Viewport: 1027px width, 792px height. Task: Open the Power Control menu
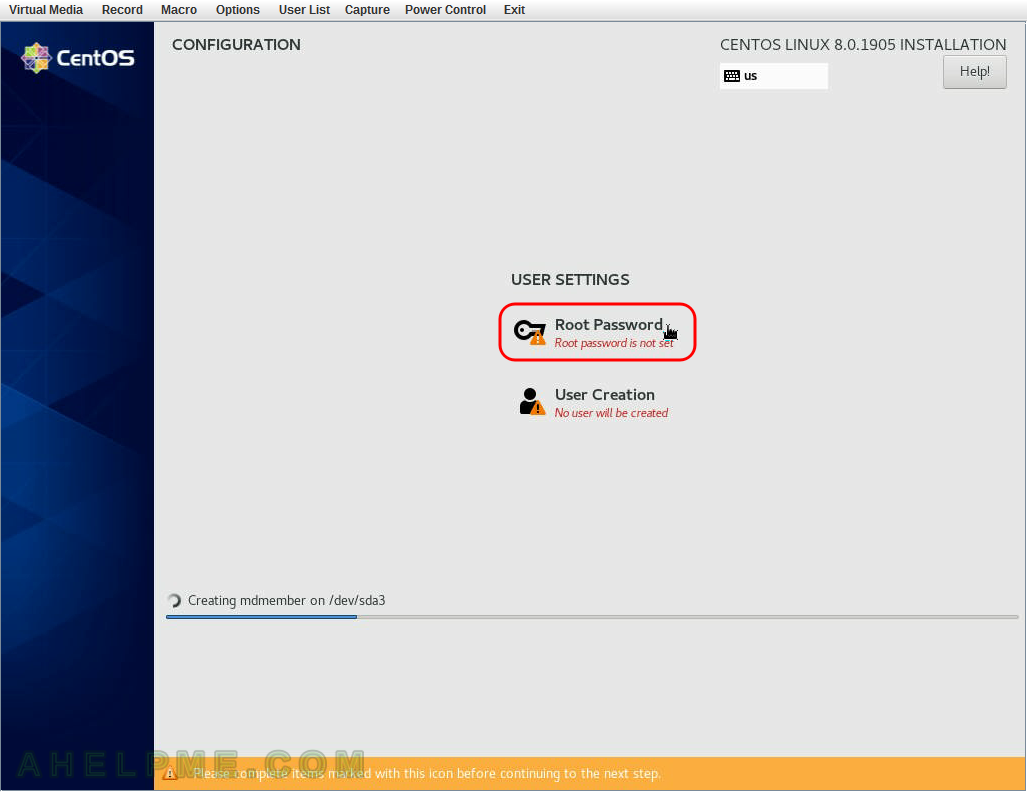[445, 10]
